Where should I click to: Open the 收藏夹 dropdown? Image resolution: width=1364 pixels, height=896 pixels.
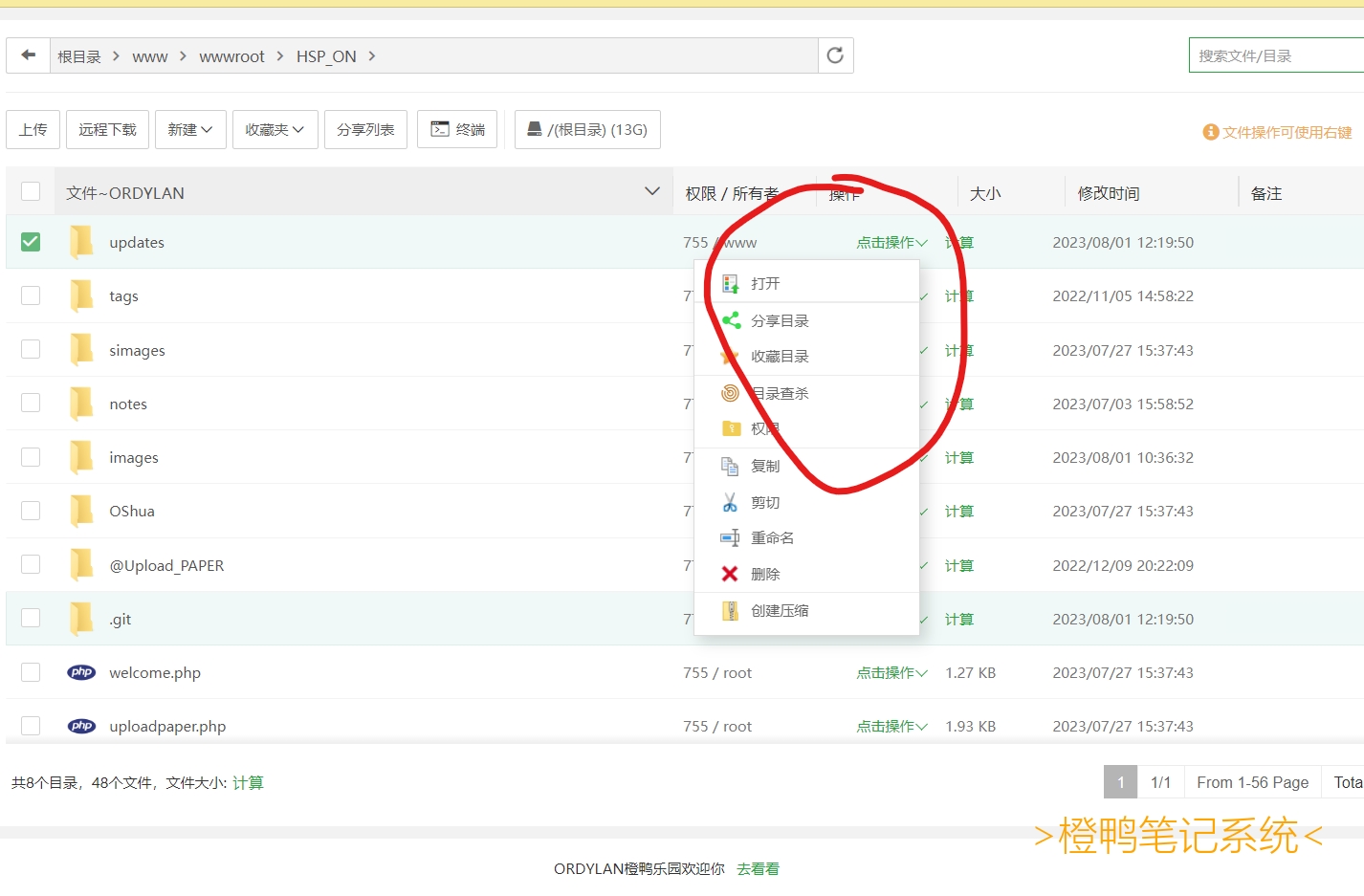click(275, 129)
